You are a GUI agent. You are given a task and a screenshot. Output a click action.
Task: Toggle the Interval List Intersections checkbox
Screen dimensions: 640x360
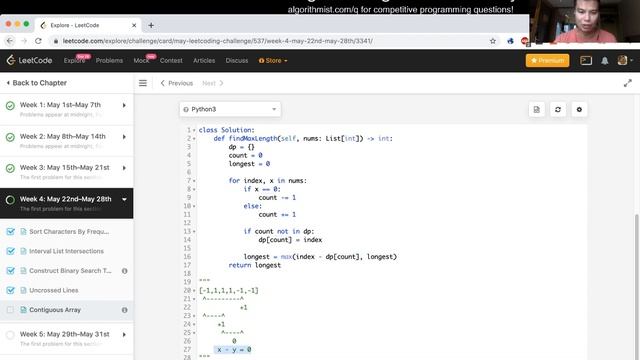pyautogui.click(x=10, y=251)
